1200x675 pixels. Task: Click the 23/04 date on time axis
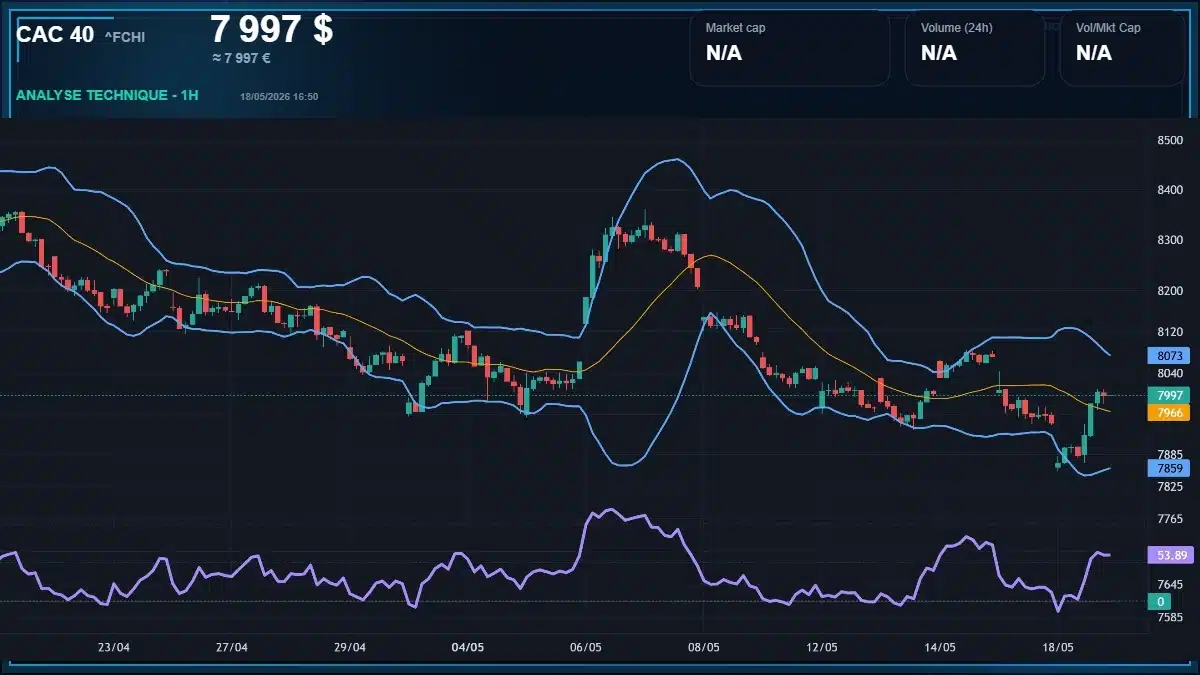114,647
